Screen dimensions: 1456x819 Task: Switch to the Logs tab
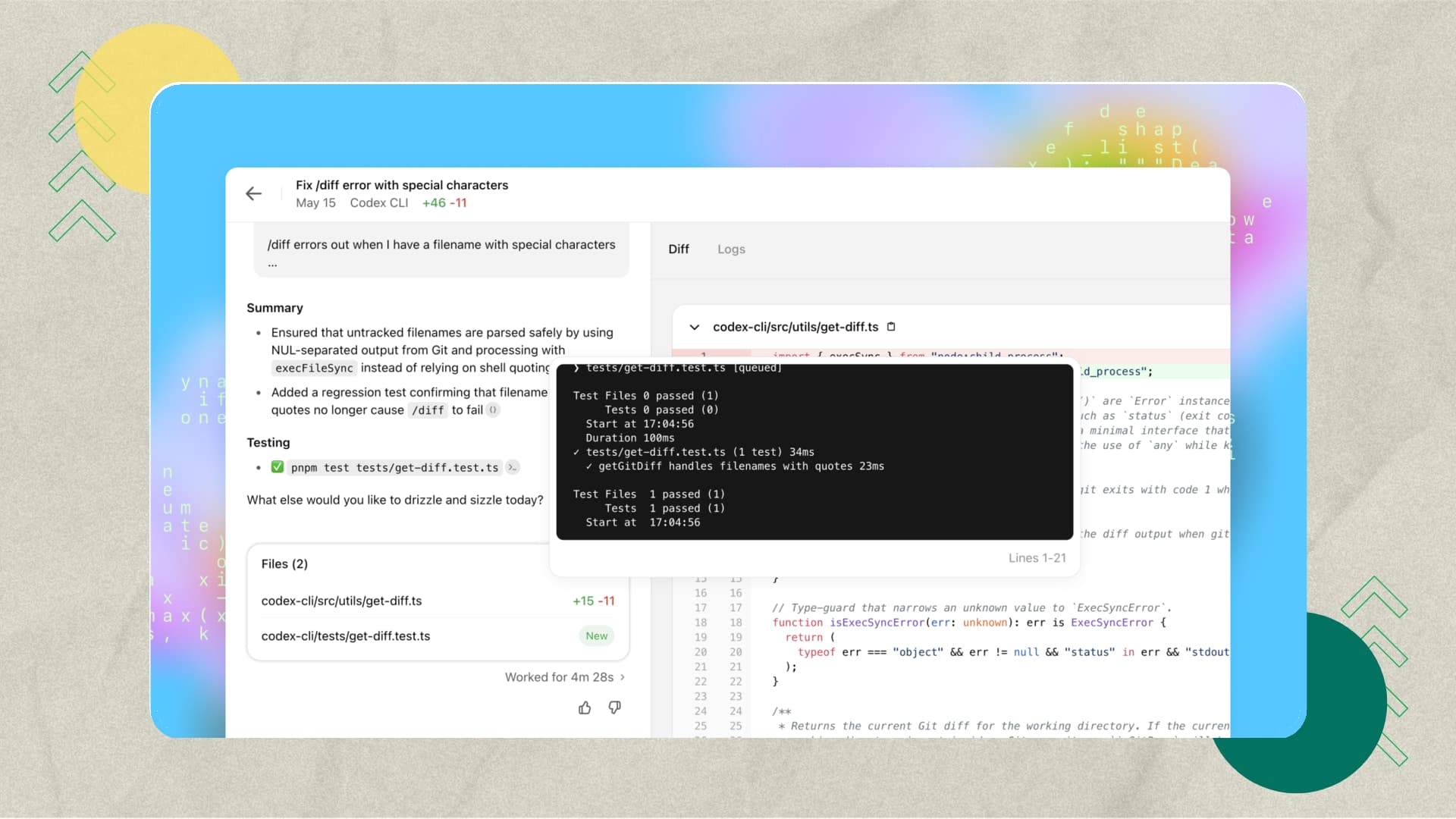[x=731, y=249]
